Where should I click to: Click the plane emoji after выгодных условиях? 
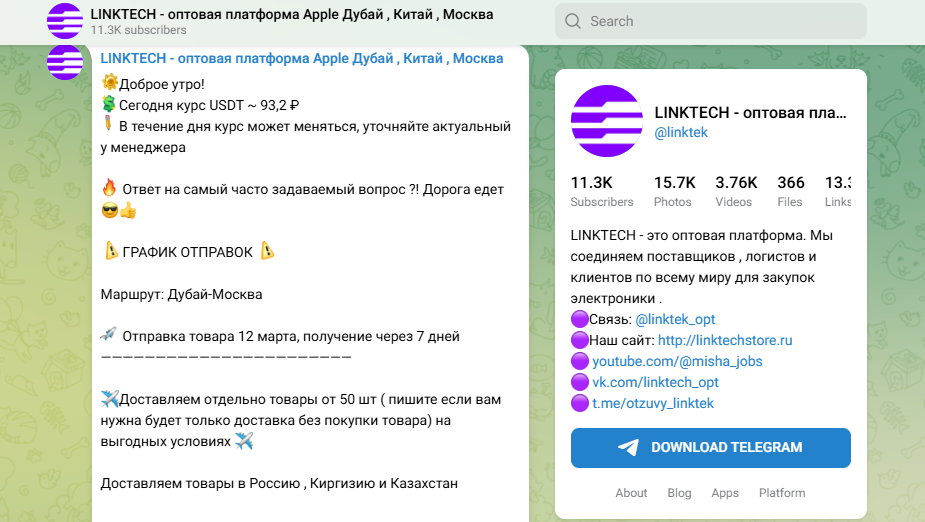[244, 441]
